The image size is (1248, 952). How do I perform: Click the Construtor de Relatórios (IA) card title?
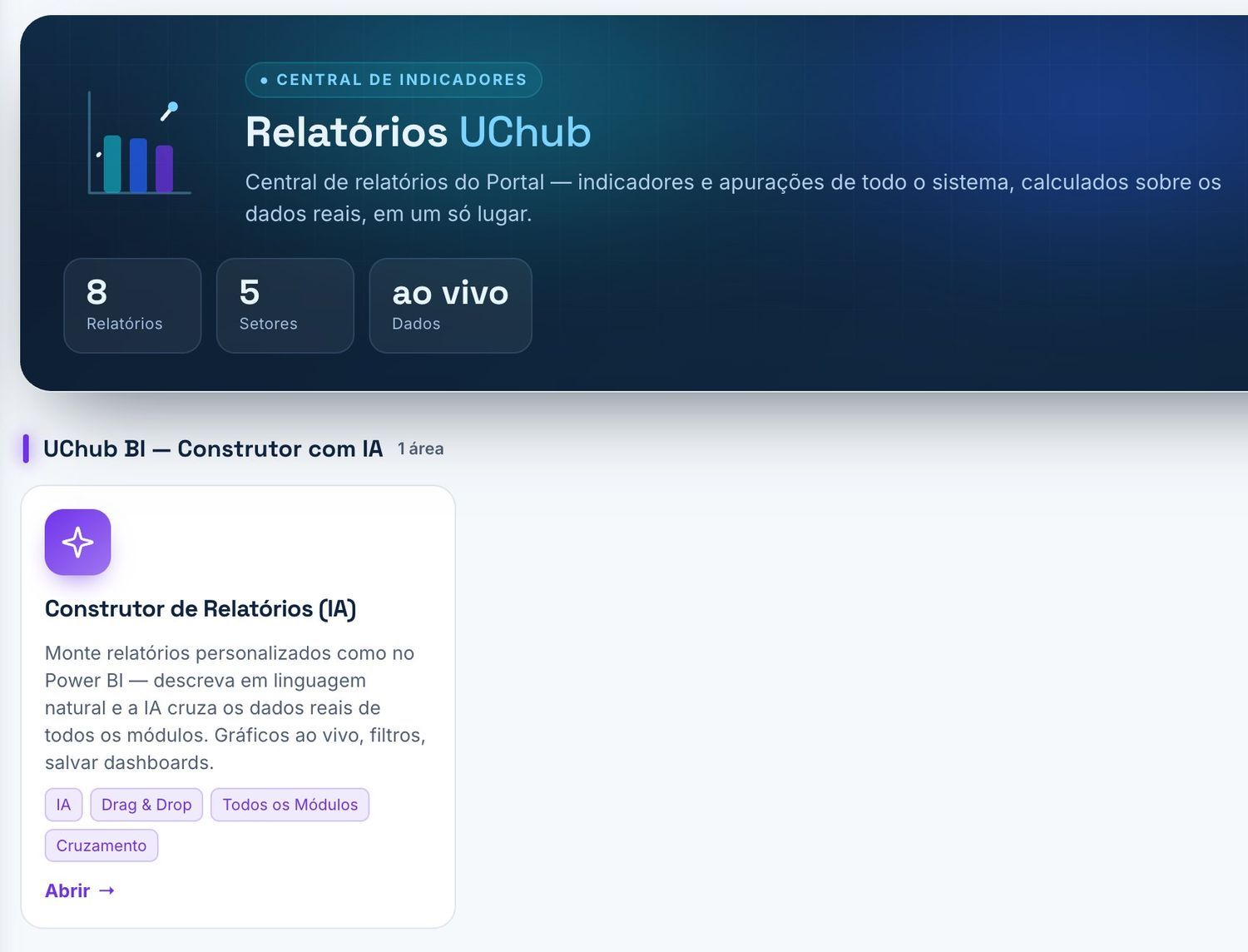201,609
